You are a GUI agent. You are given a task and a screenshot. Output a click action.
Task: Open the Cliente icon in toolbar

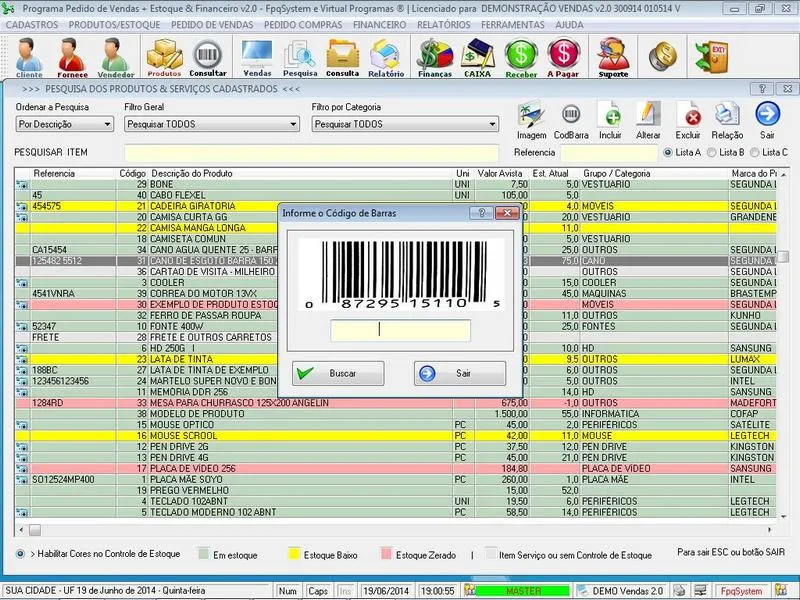[x=29, y=56]
